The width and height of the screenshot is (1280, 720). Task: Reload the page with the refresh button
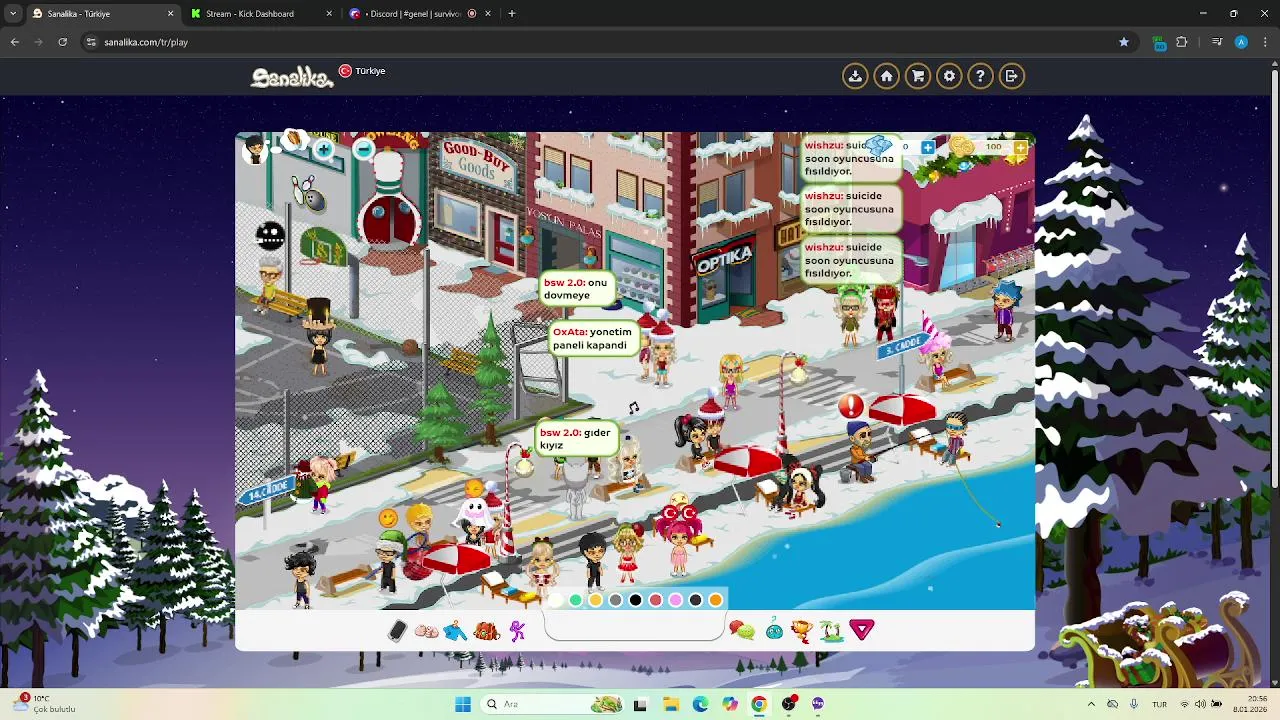(62, 42)
